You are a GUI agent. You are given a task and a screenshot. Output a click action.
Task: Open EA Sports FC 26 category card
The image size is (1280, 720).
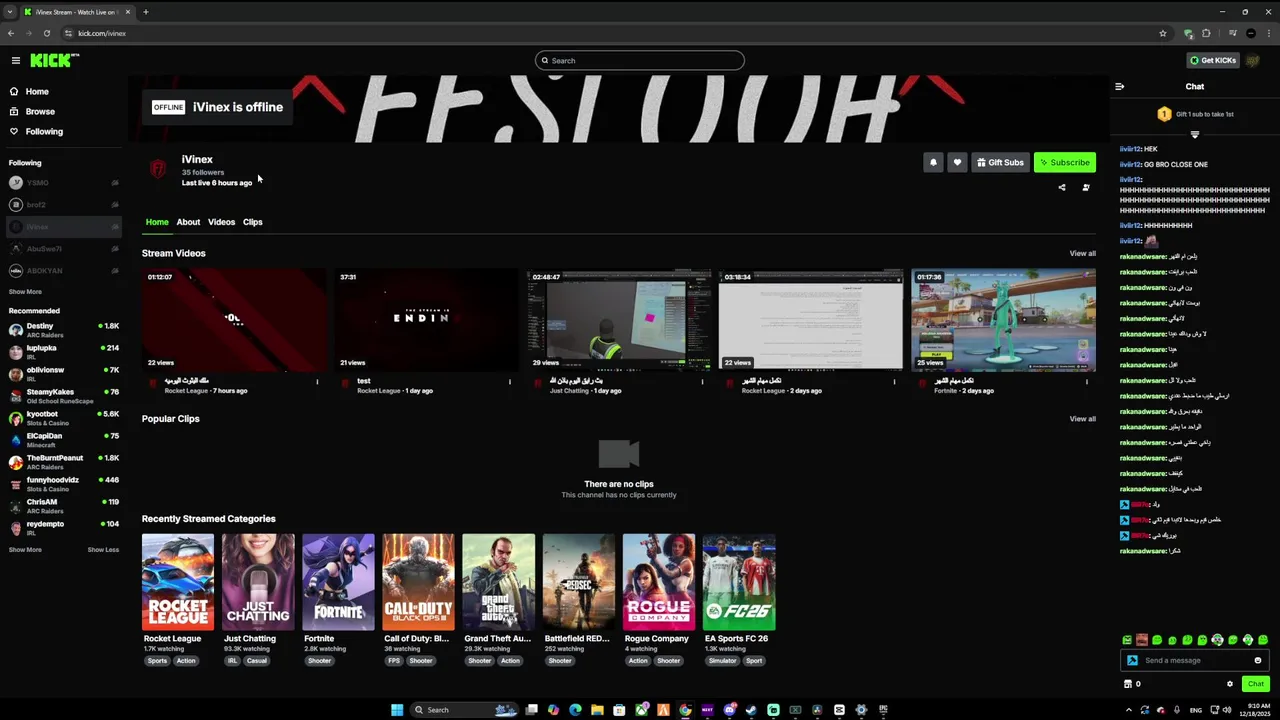click(x=739, y=582)
